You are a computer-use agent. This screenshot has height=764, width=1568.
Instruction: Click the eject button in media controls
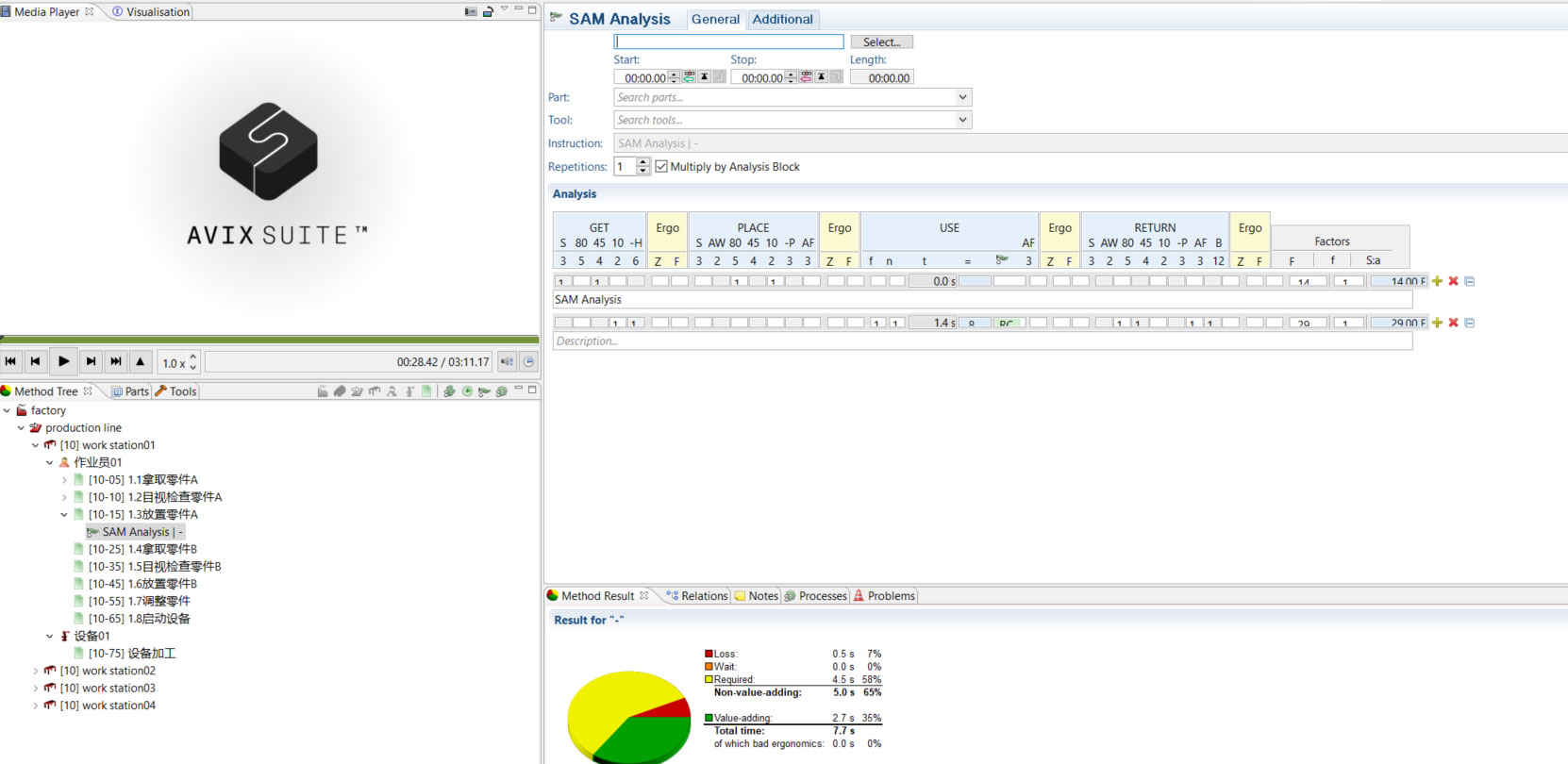[141, 361]
